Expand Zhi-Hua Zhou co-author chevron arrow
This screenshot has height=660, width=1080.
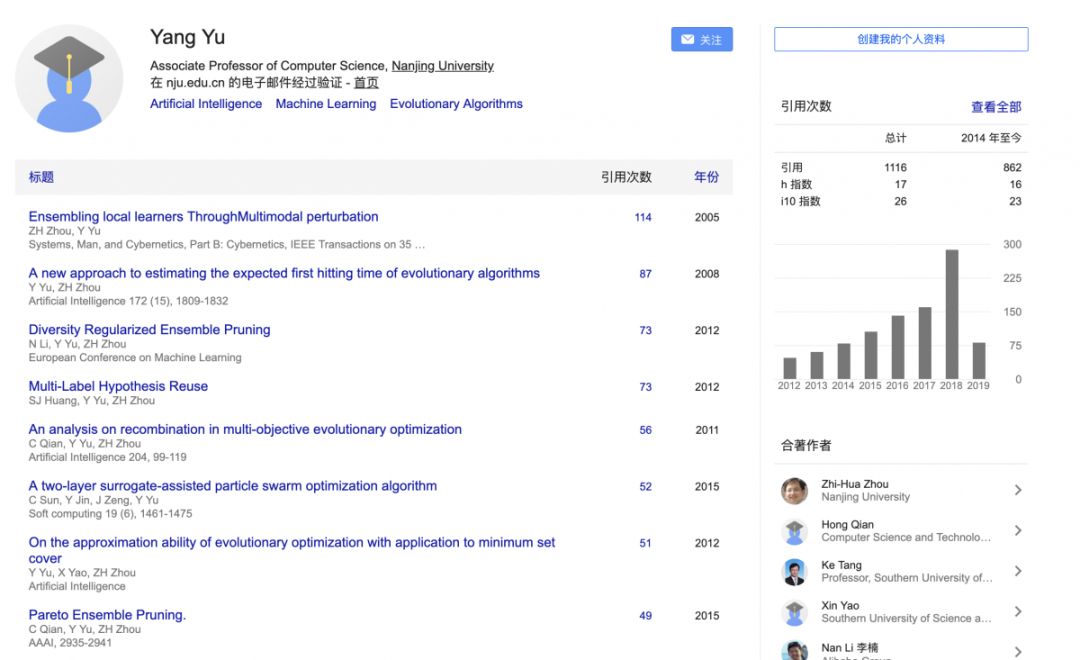[x=1018, y=490]
